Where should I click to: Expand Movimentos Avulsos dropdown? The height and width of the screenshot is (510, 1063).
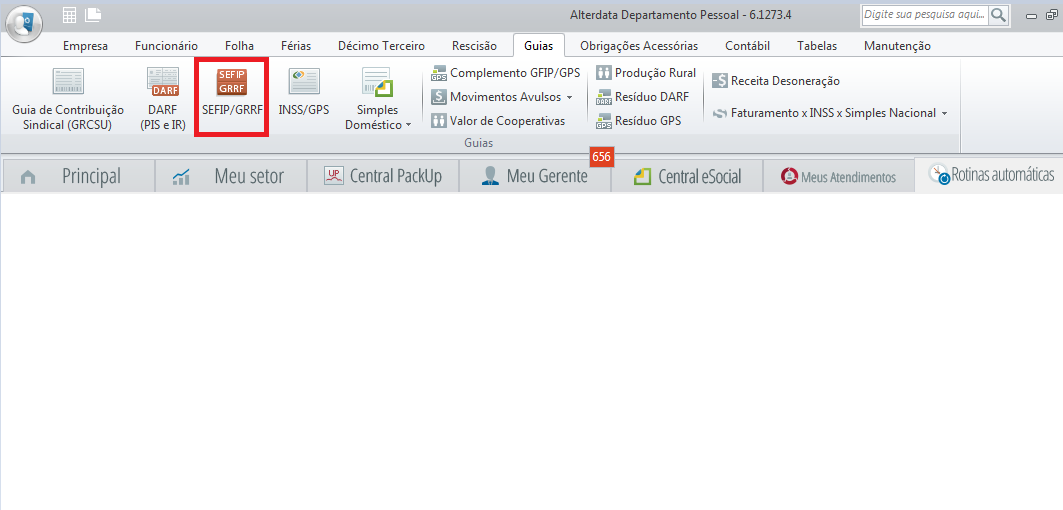(x=569, y=98)
